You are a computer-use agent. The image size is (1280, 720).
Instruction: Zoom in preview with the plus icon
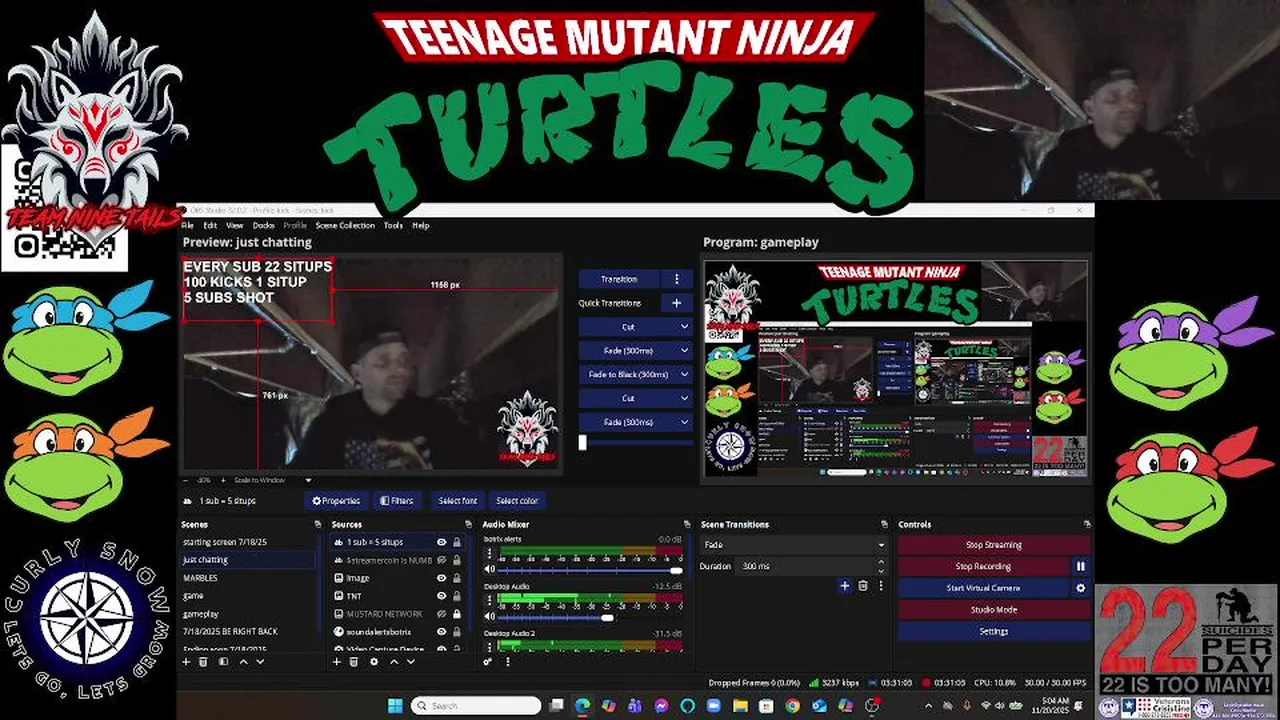point(222,480)
